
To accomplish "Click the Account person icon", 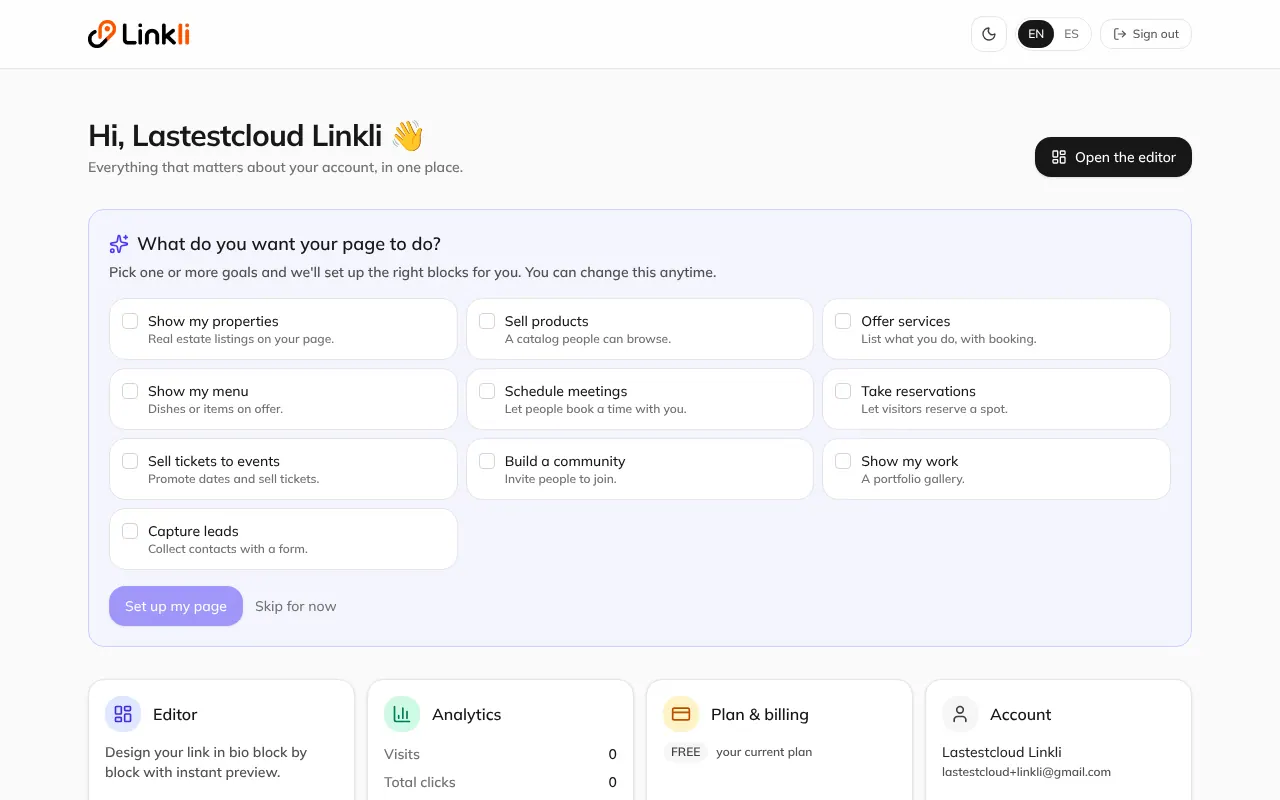I will pyautogui.click(x=960, y=714).
